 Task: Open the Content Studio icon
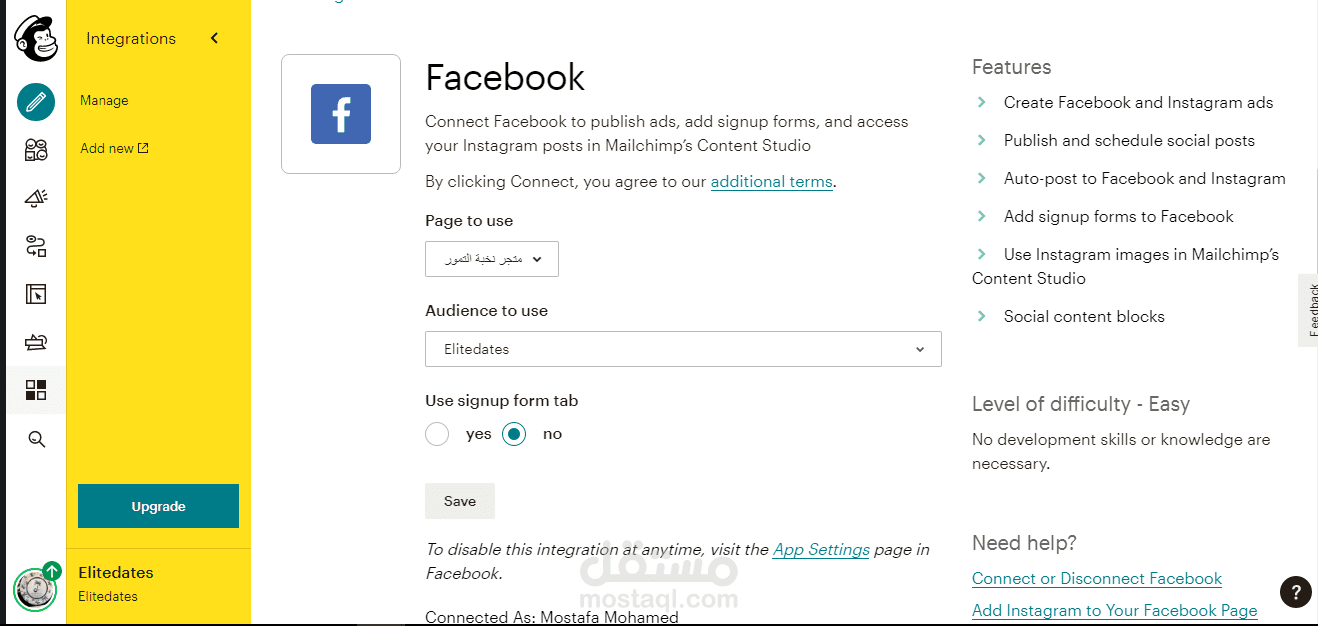[36, 342]
